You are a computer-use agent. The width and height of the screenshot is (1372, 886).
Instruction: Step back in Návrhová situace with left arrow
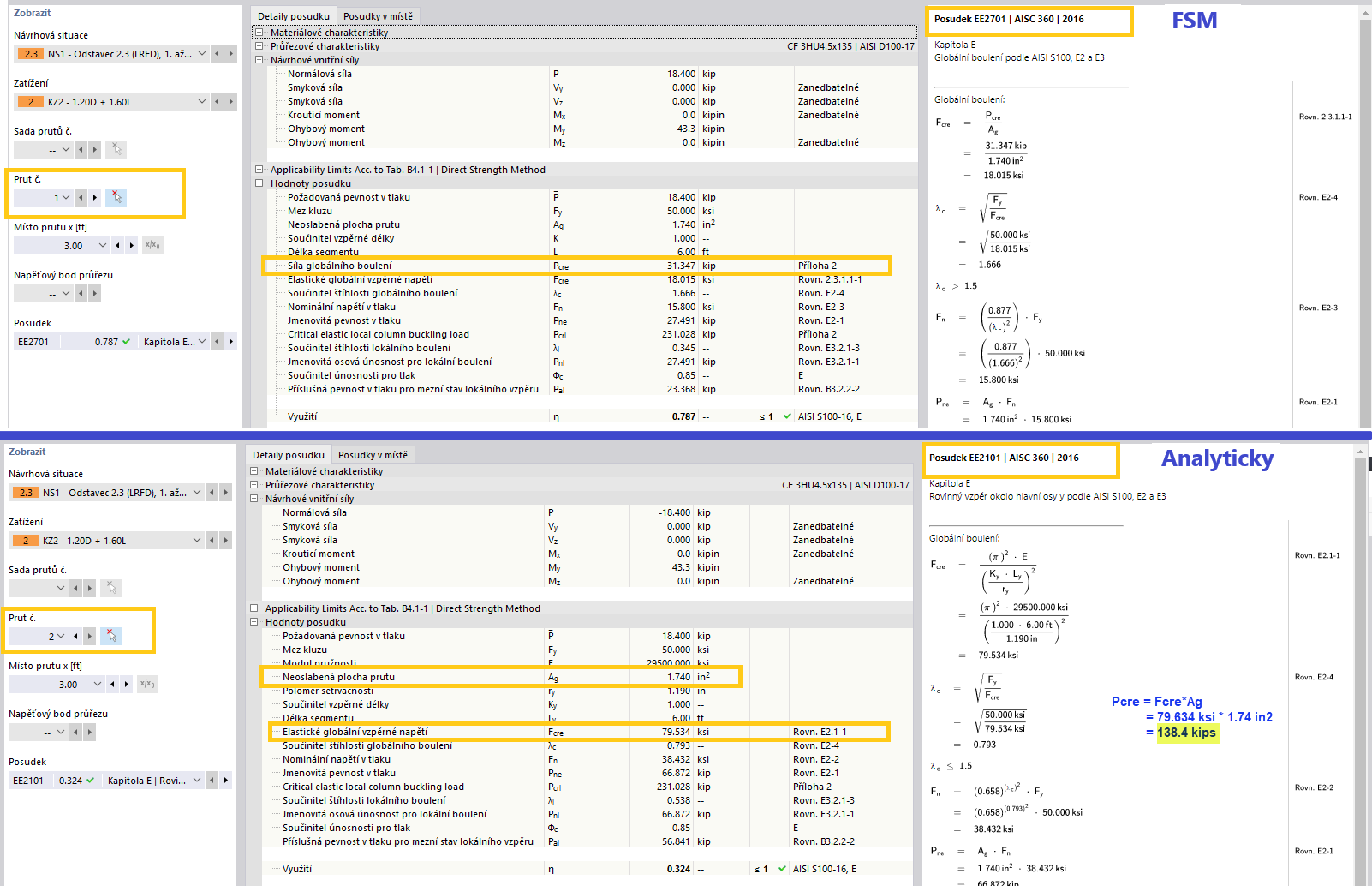pyautogui.click(x=216, y=53)
